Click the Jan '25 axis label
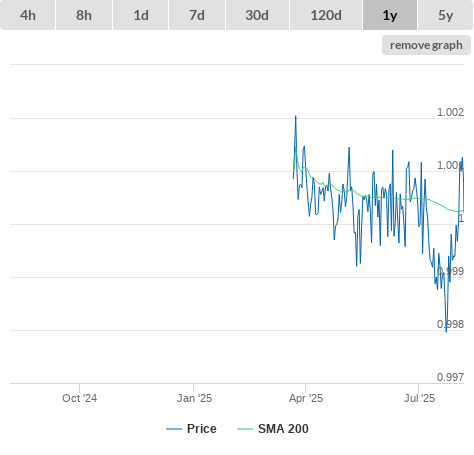474x455 pixels. (x=194, y=398)
